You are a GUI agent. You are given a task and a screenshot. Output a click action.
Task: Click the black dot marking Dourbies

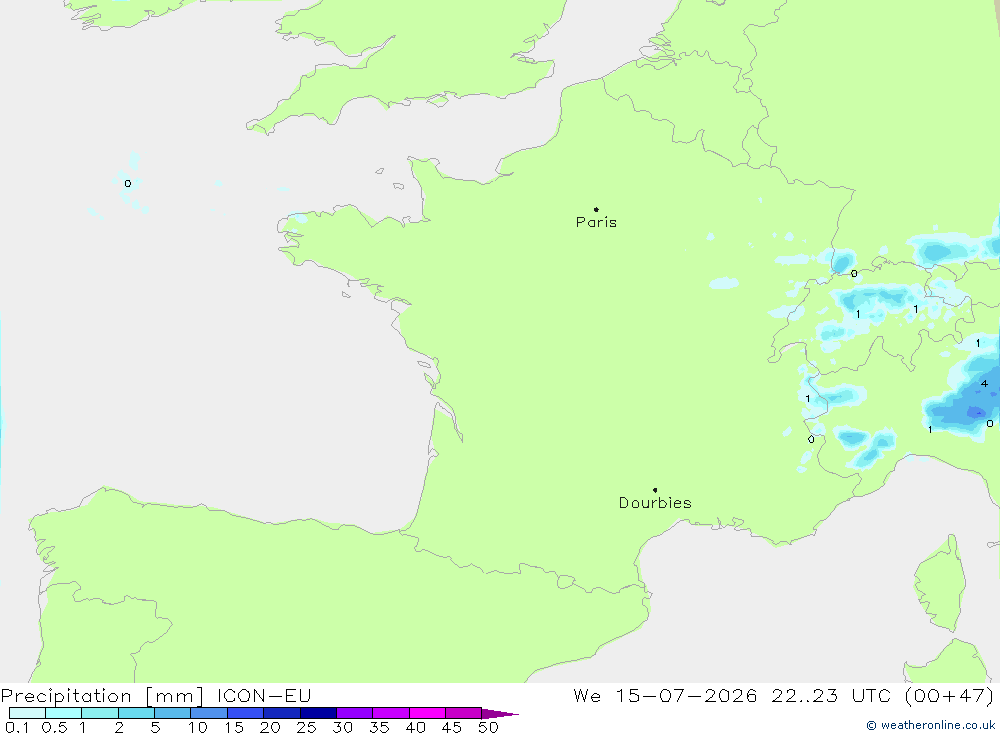(x=655, y=490)
